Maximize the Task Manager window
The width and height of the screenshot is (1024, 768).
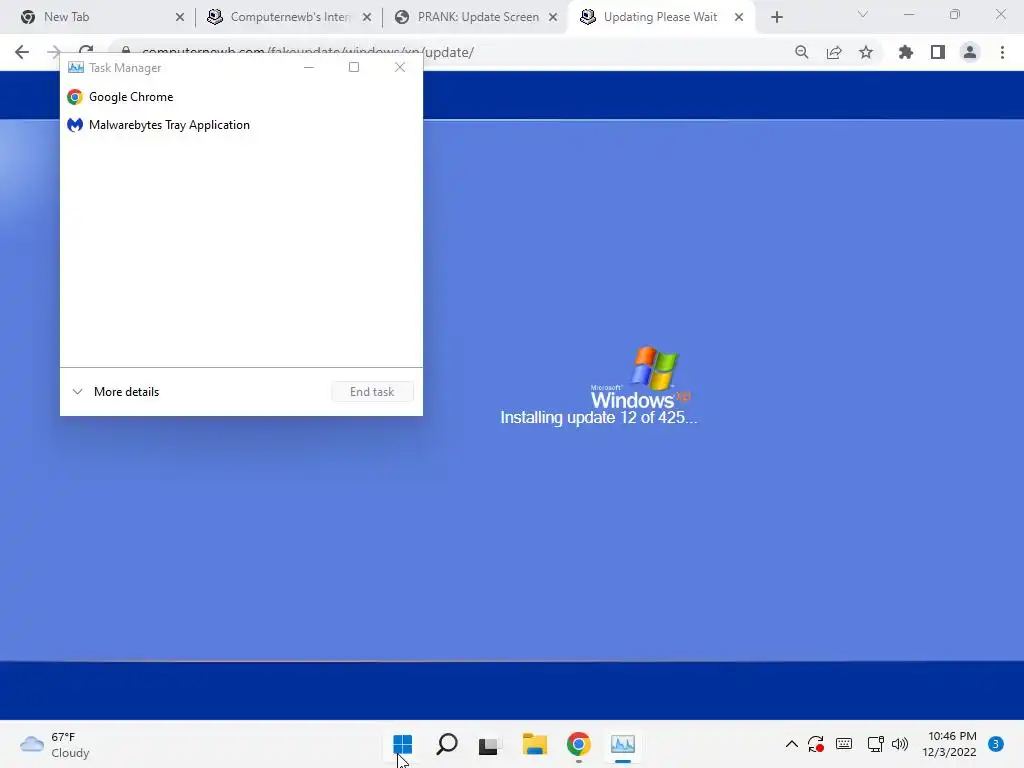354,67
